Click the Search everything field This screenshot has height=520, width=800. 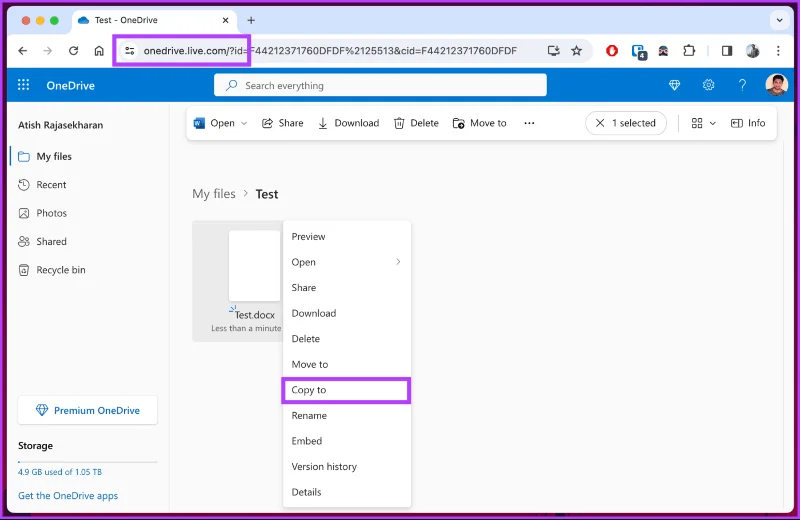380,85
